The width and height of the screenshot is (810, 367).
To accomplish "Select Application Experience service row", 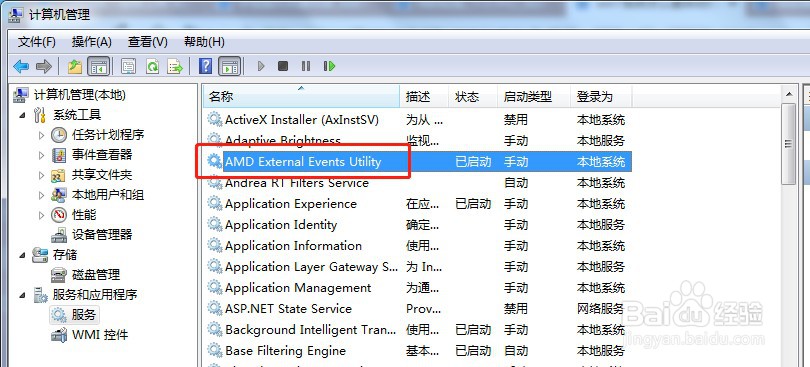I will (418, 204).
